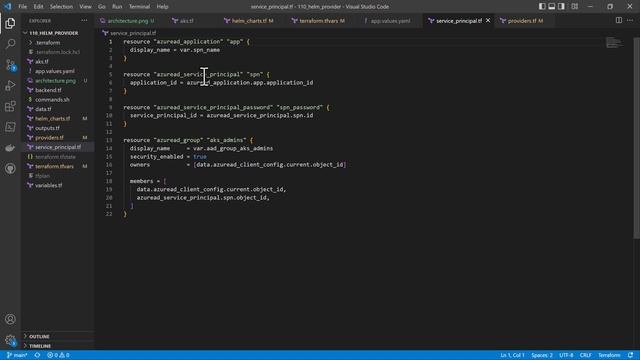Screen dimensions: 640x360
Task: Open app.values.yaml in the explorer
Action: point(55,71)
